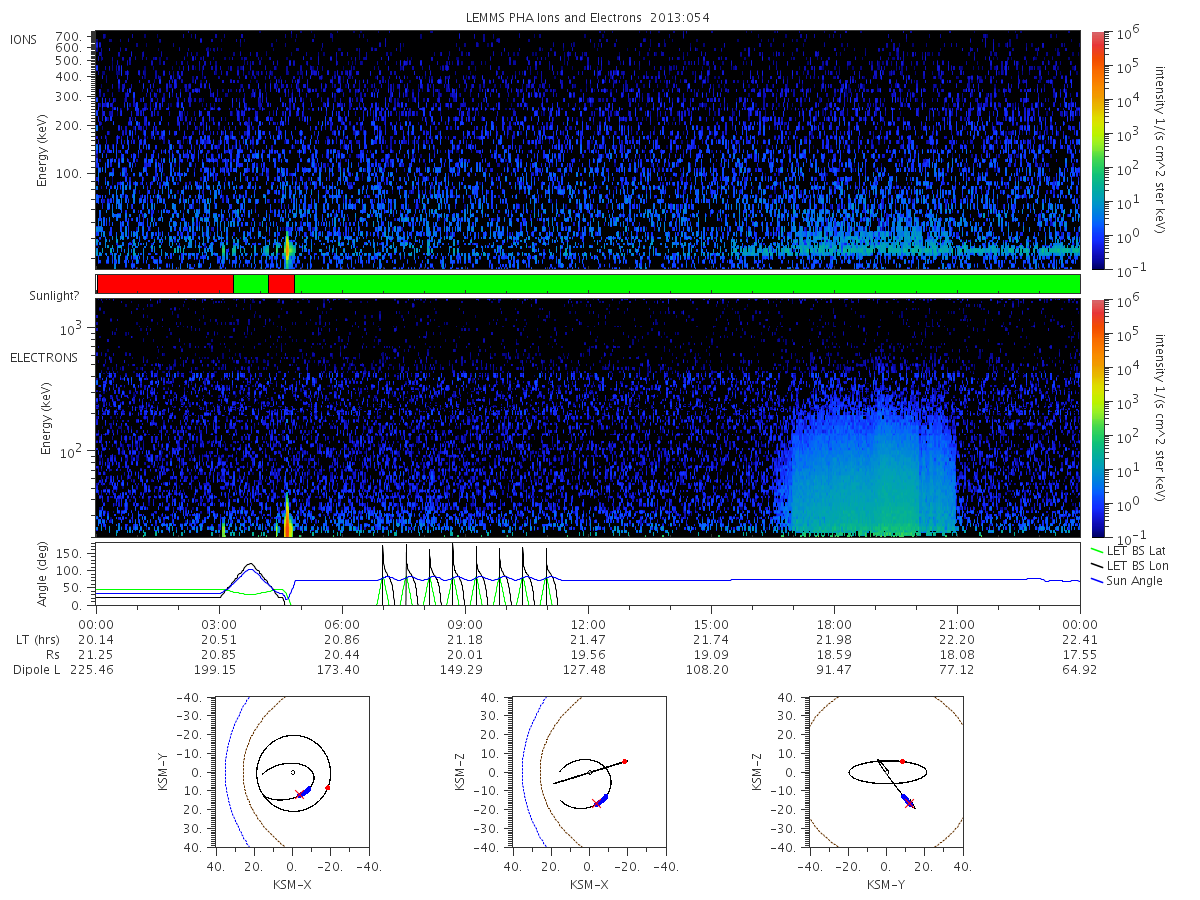Click the LET BS Lat green legend line
The width and height of the screenshot is (1200, 900).
(1098, 550)
